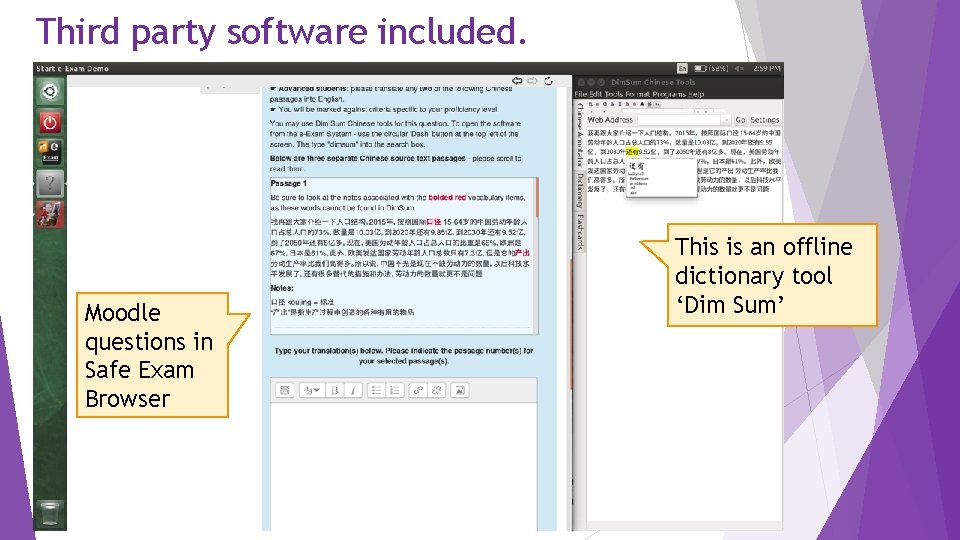Click the red power shutdown launcher icon
Viewport: 960px width, 540px height.
tap(50, 122)
